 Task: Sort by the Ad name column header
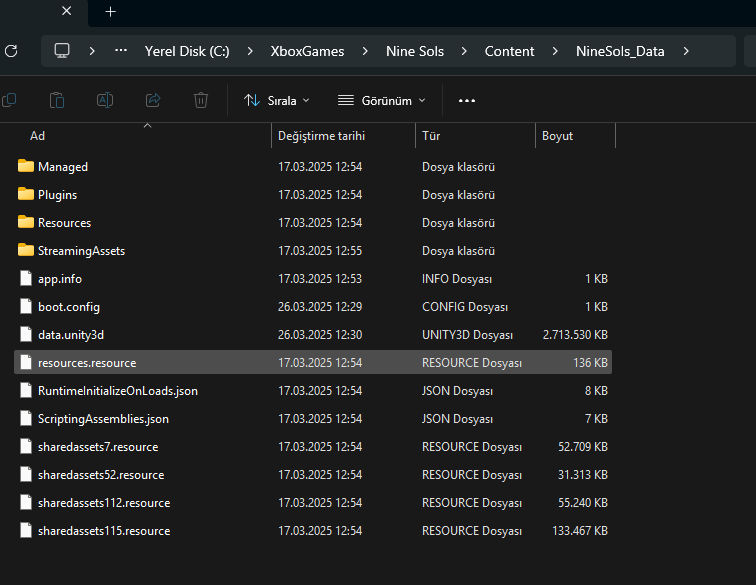tap(38, 136)
